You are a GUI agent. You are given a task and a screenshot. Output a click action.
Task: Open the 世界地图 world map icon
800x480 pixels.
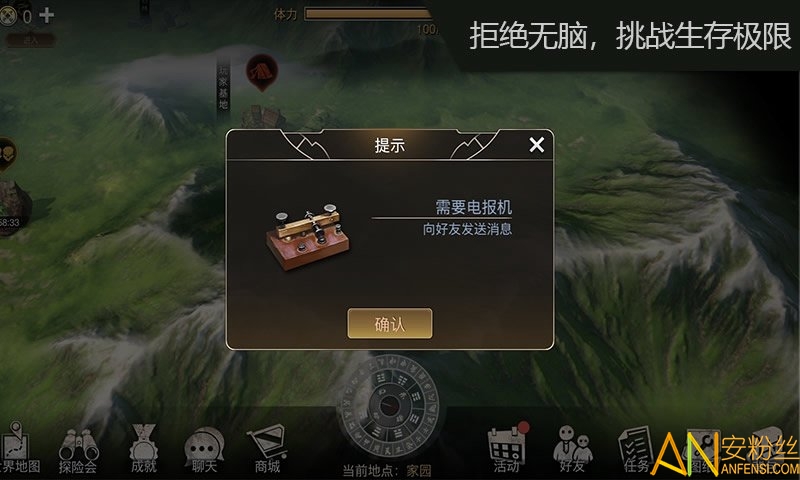pos(18,448)
